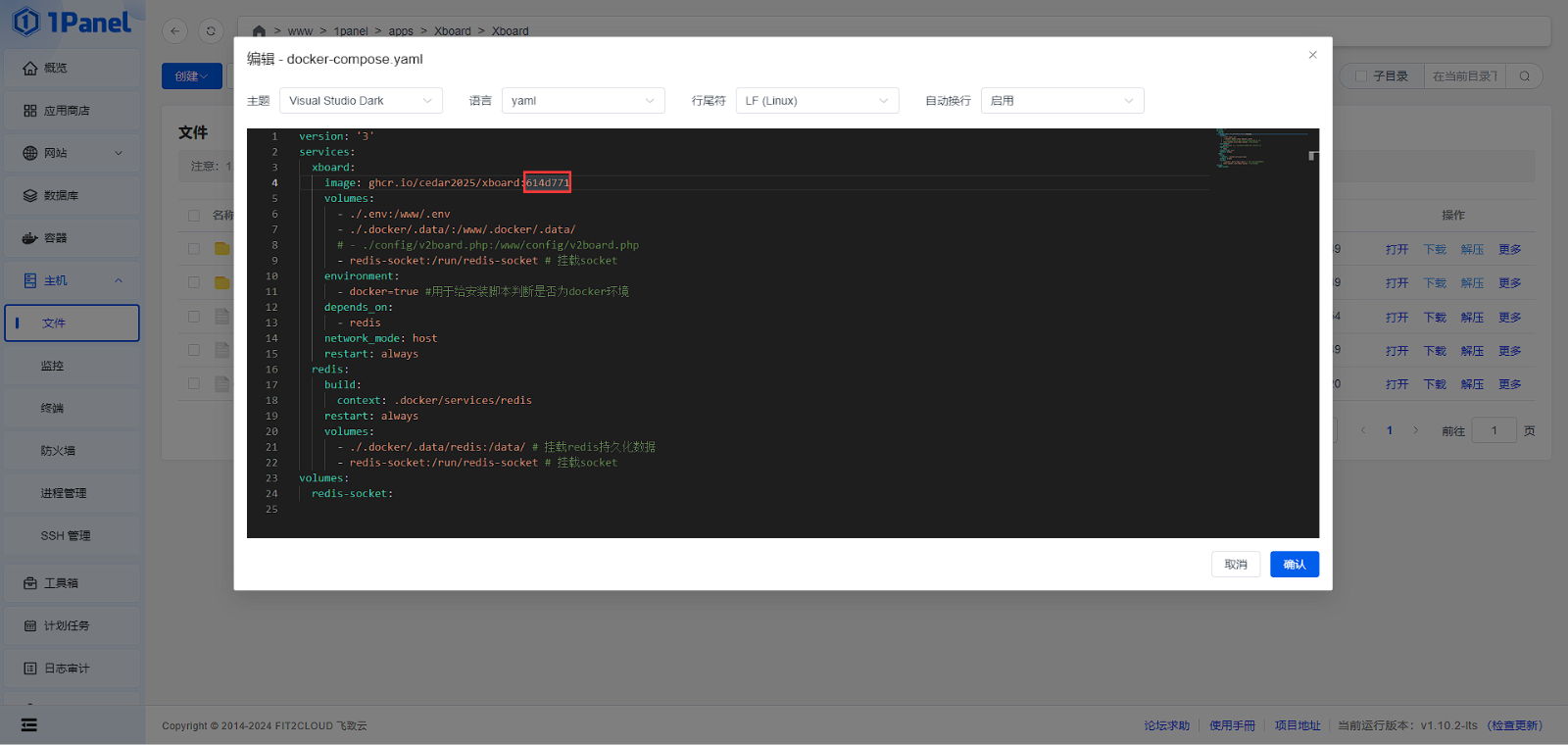Toggle the 子目录 subdirectory checkbox
Screen dimensions: 1568x745
click(1360, 76)
